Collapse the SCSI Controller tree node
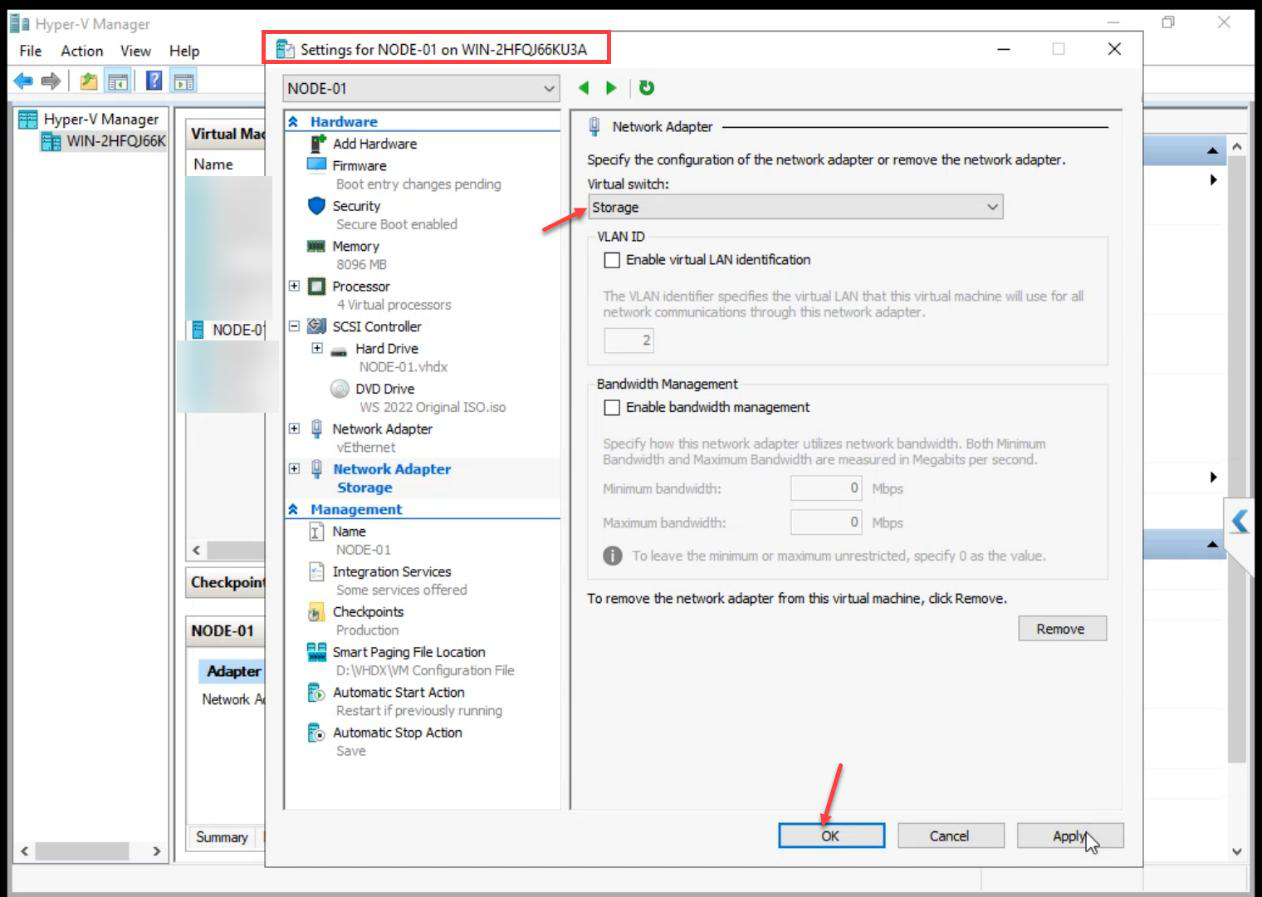 tap(294, 326)
